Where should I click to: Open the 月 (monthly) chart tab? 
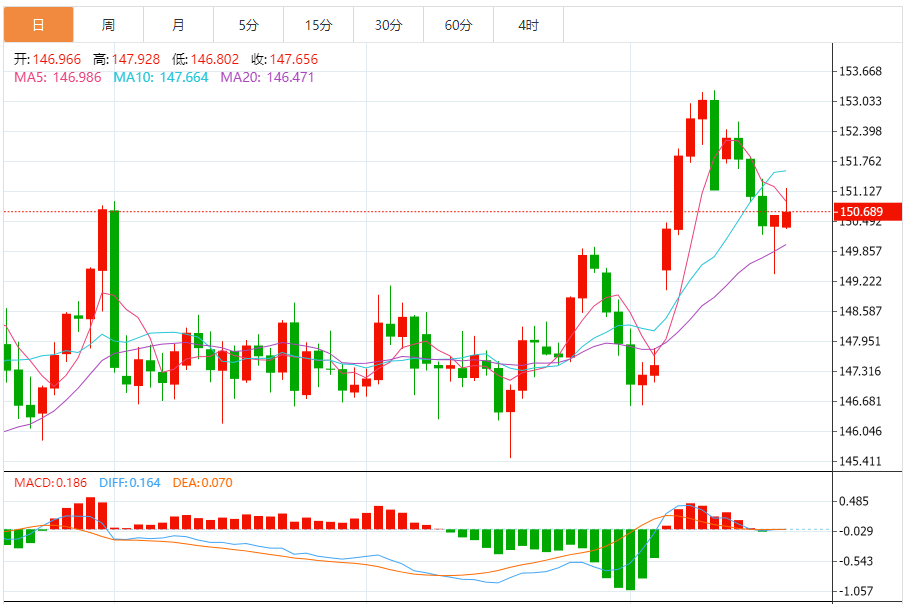click(x=178, y=25)
